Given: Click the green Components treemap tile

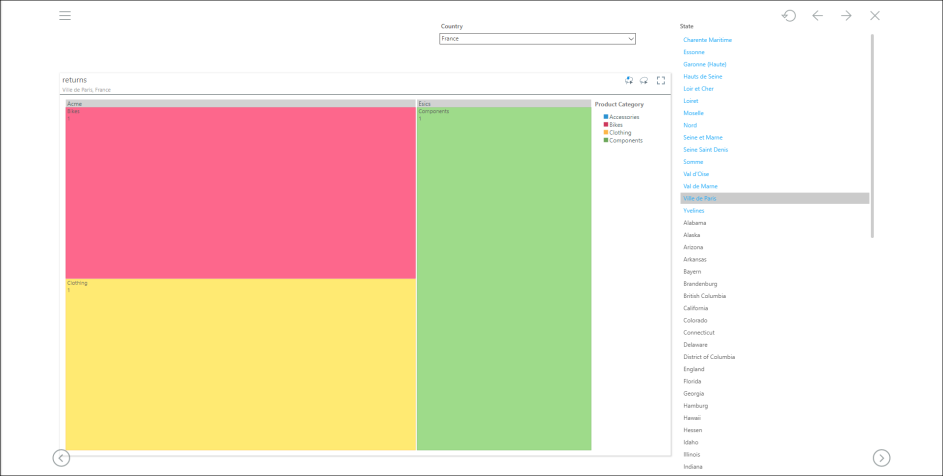Looking at the screenshot, I should (504, 280).
